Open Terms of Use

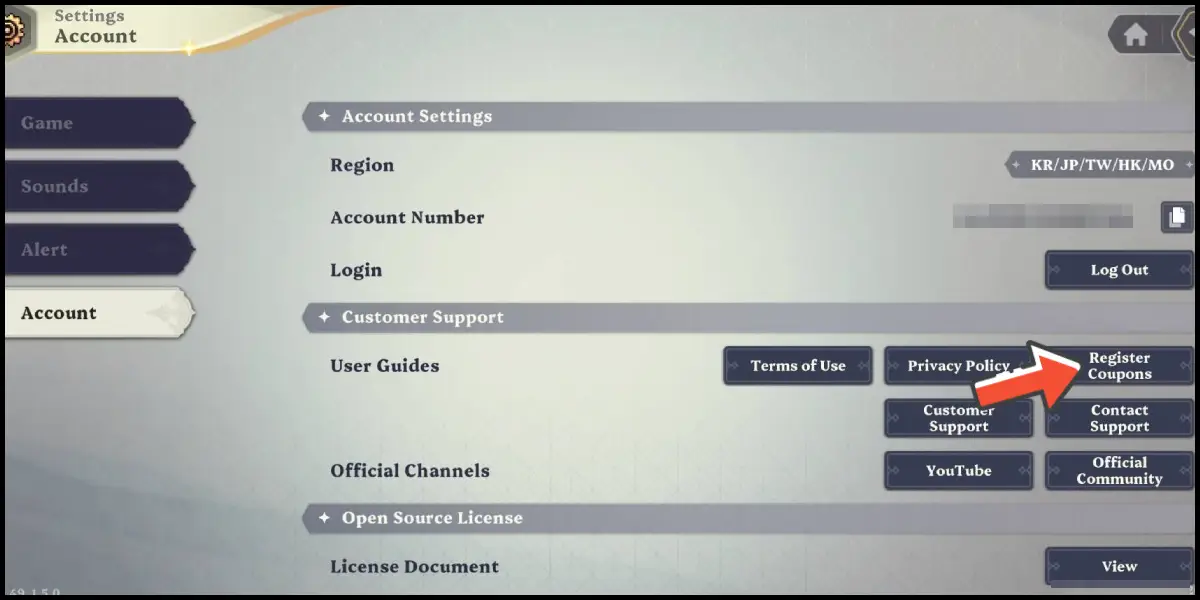tap(797, 366)
